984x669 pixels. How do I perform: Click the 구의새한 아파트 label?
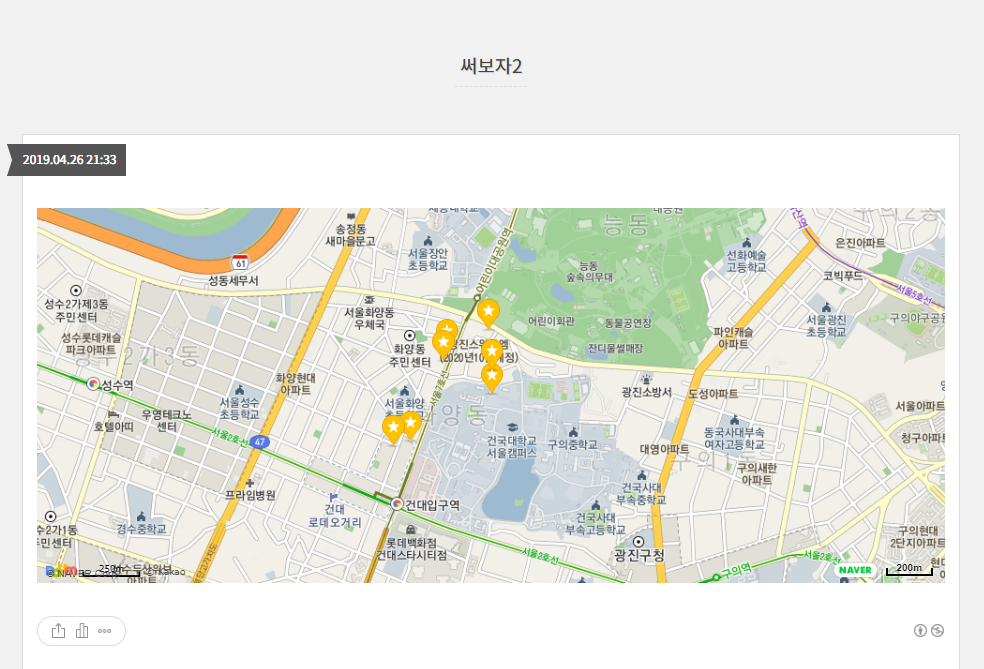pos(757,474)
